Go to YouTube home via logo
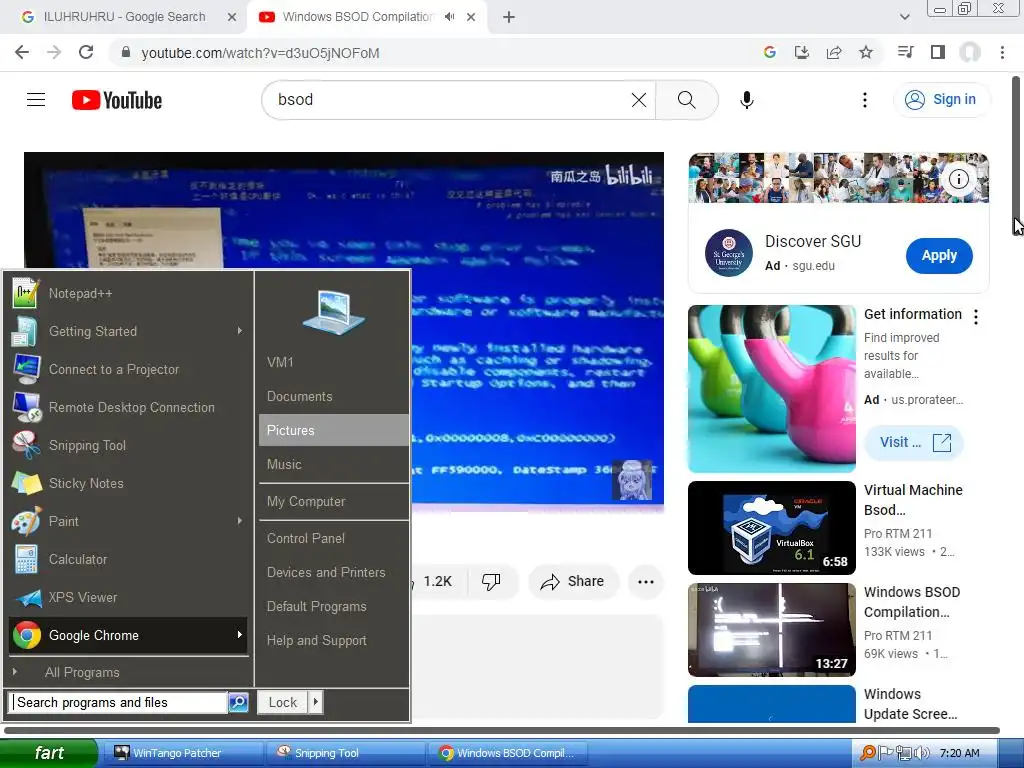Image resolution: width=1024 pixels, height=768 pixels. [x=117, y=100]
